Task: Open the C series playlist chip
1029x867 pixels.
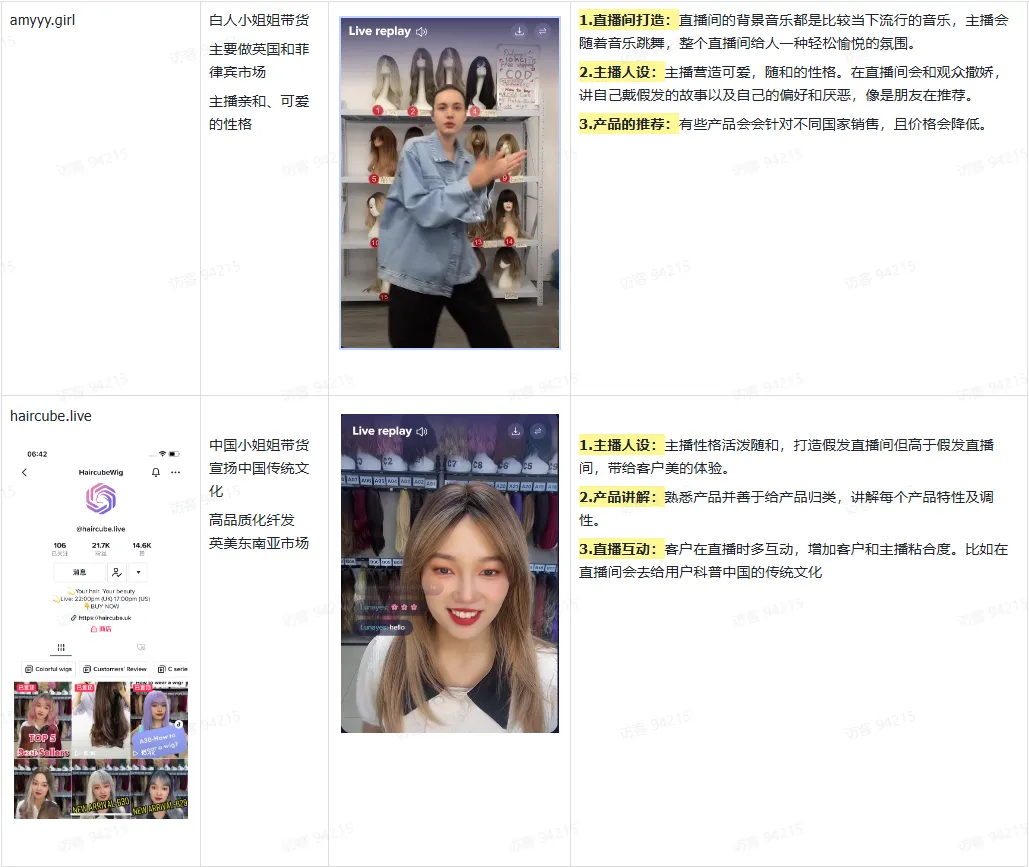Action: point(172,669)
